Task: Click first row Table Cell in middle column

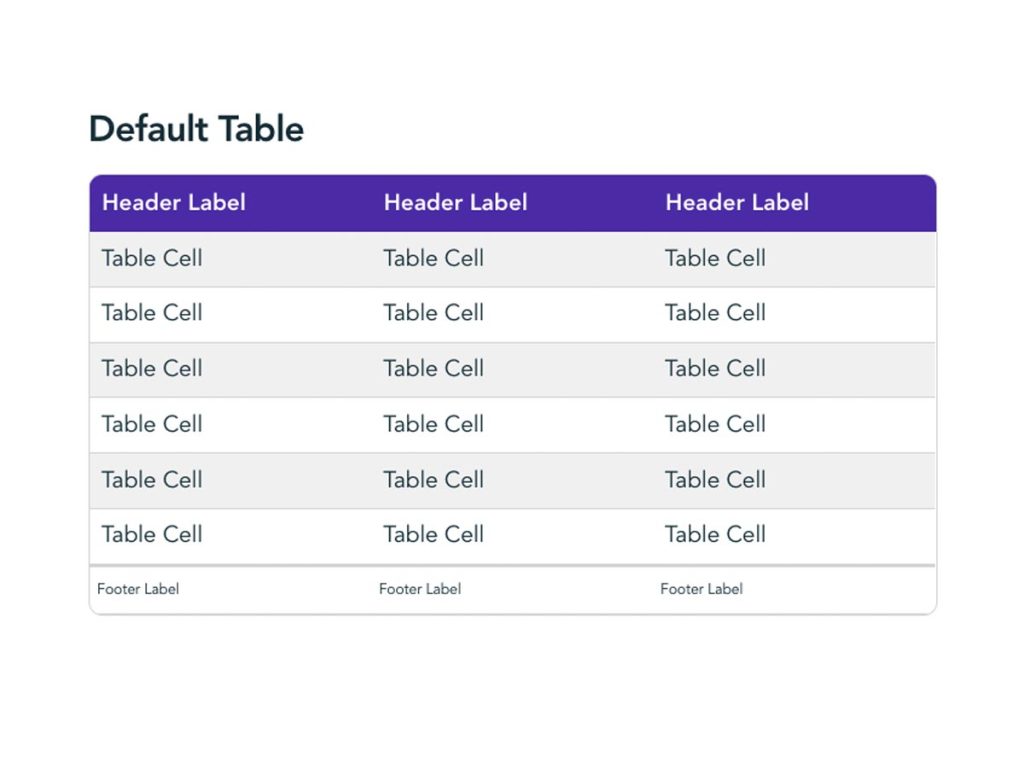Action: coord(433,258)
